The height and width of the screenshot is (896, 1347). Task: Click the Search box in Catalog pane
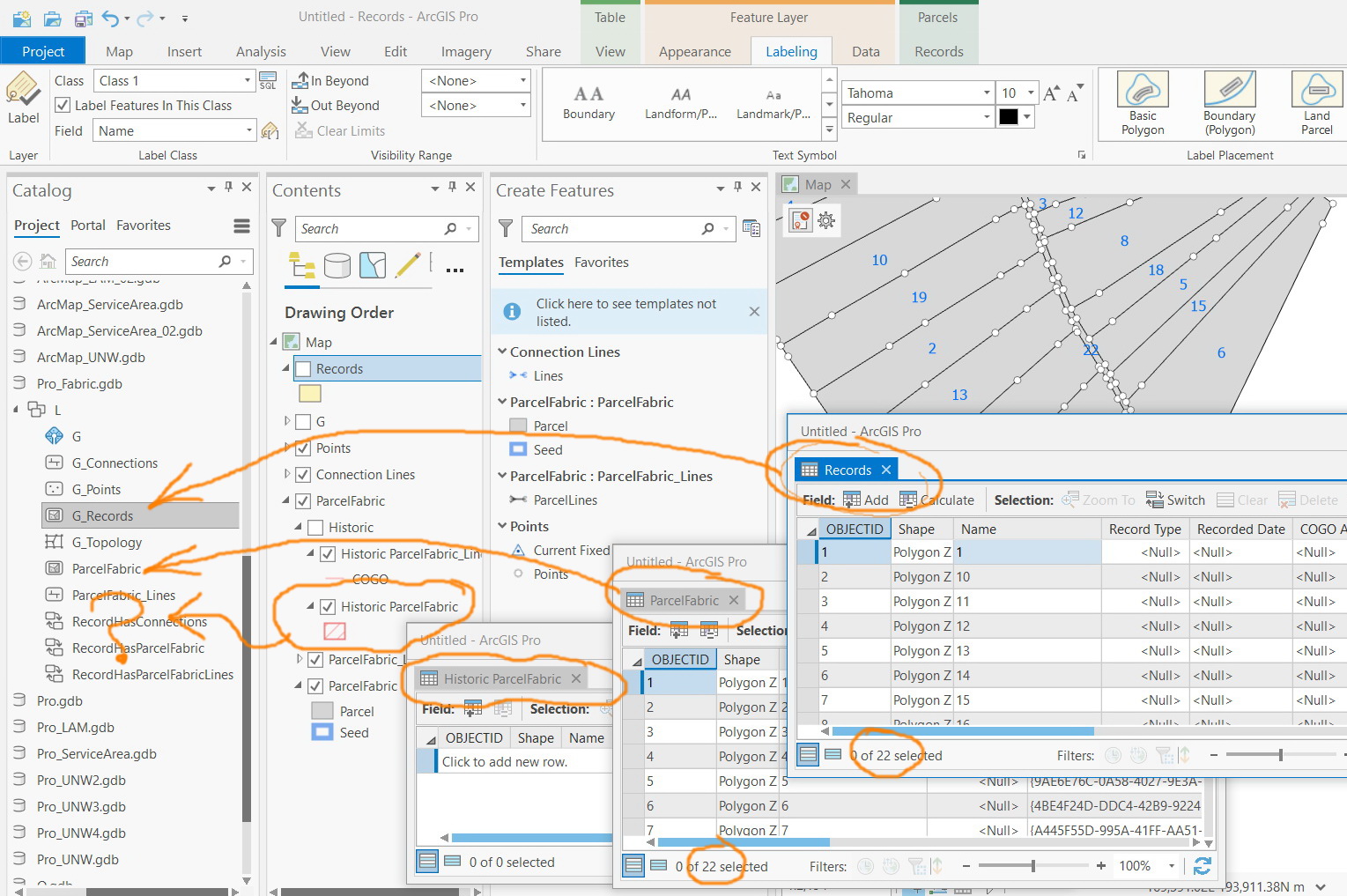point(141,262)
